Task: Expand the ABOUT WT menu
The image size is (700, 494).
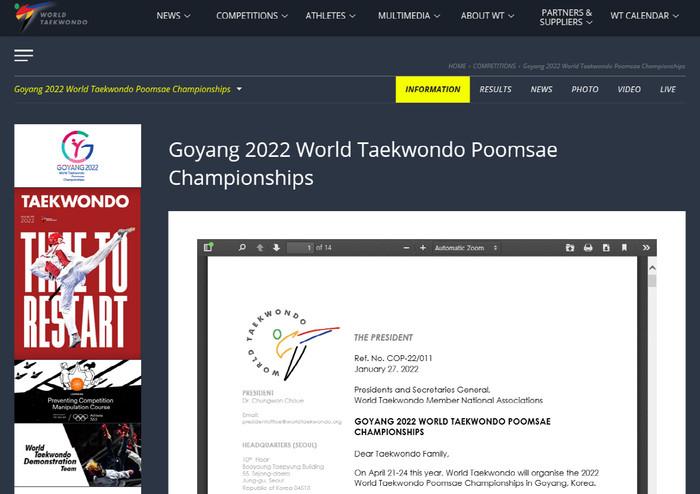Action: [x=488, y=16]
